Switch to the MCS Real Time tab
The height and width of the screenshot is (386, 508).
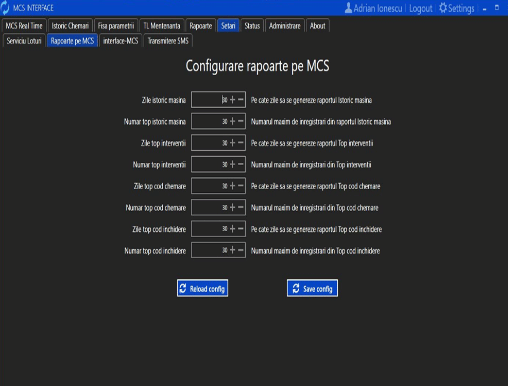tap(24, 26)
